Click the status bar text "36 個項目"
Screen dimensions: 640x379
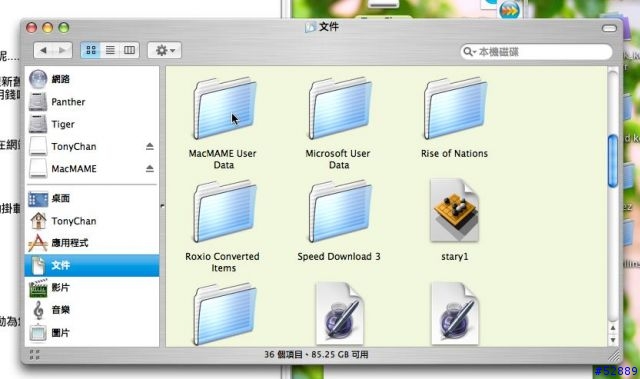coord(283,355)
